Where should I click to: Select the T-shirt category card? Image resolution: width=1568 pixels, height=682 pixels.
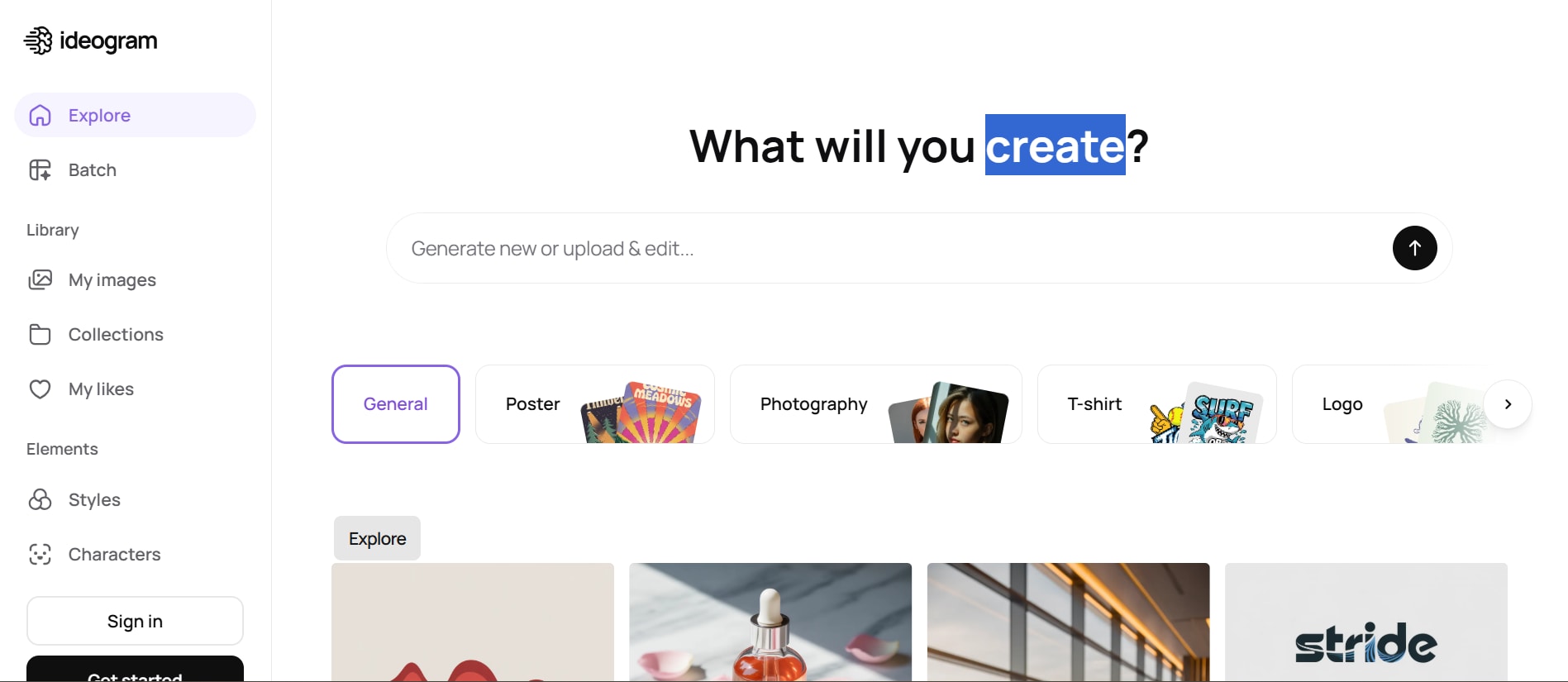1157,404
